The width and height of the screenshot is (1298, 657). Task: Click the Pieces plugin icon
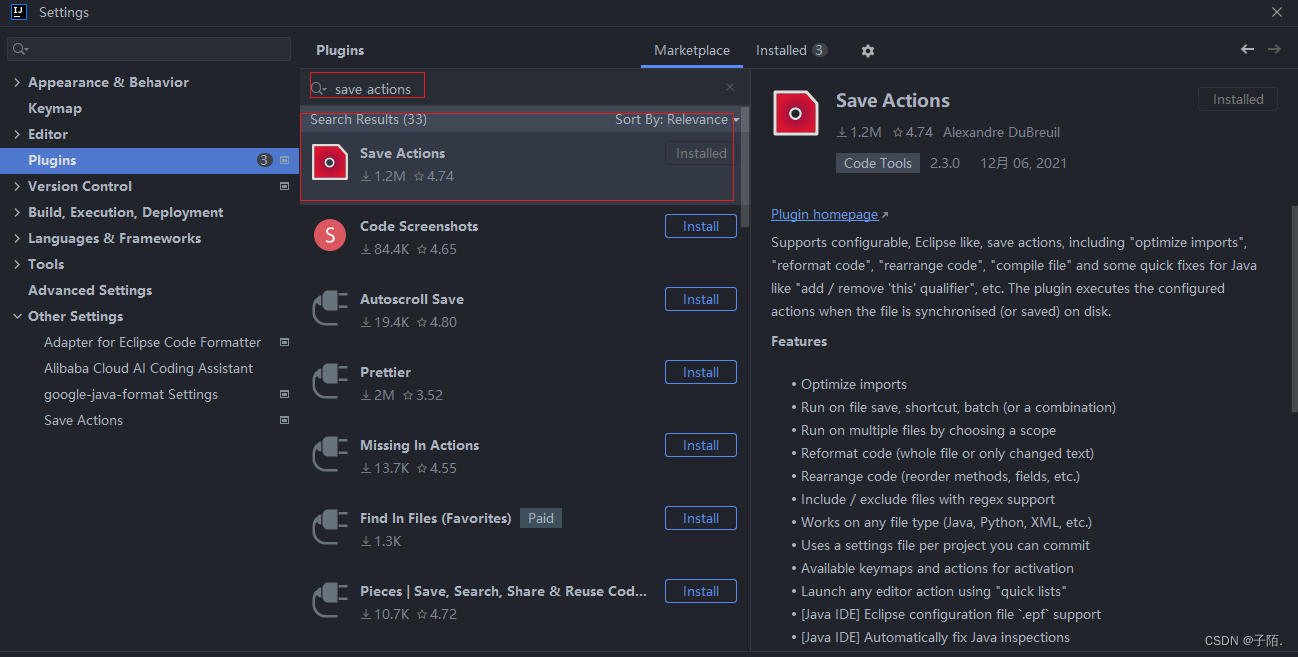(x=330, y=600)
